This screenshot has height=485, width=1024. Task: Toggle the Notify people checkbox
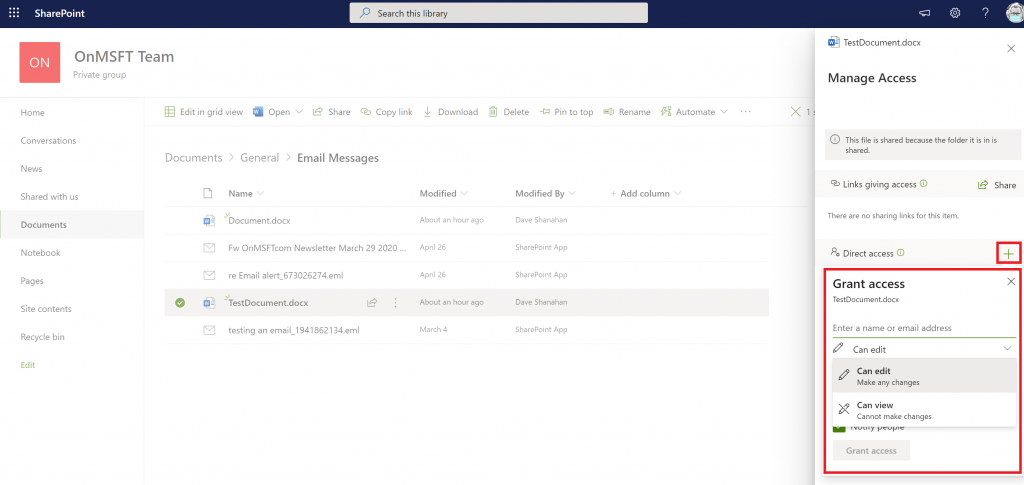point(839,428)
